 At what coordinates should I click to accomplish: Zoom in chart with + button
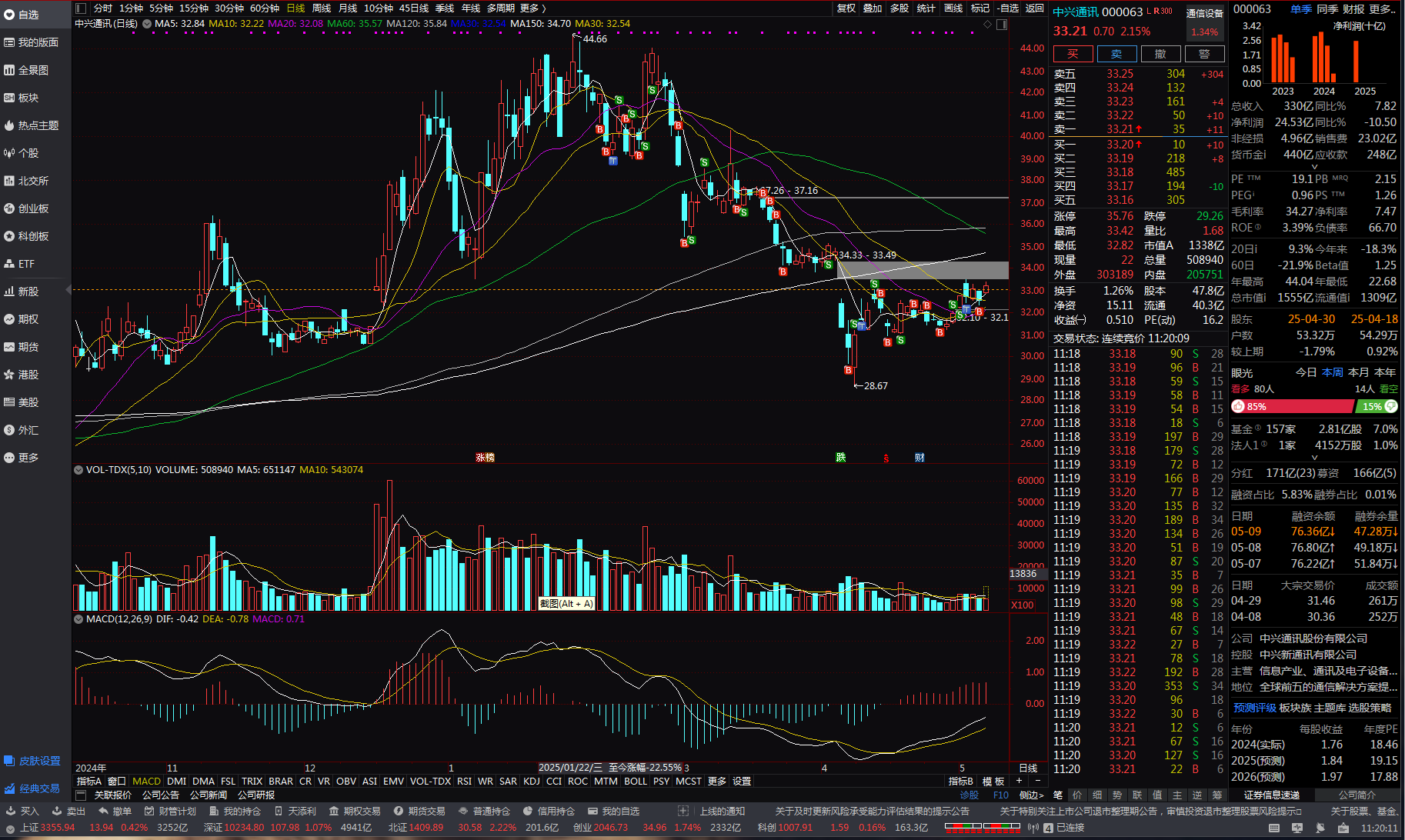click(1020, 781)
